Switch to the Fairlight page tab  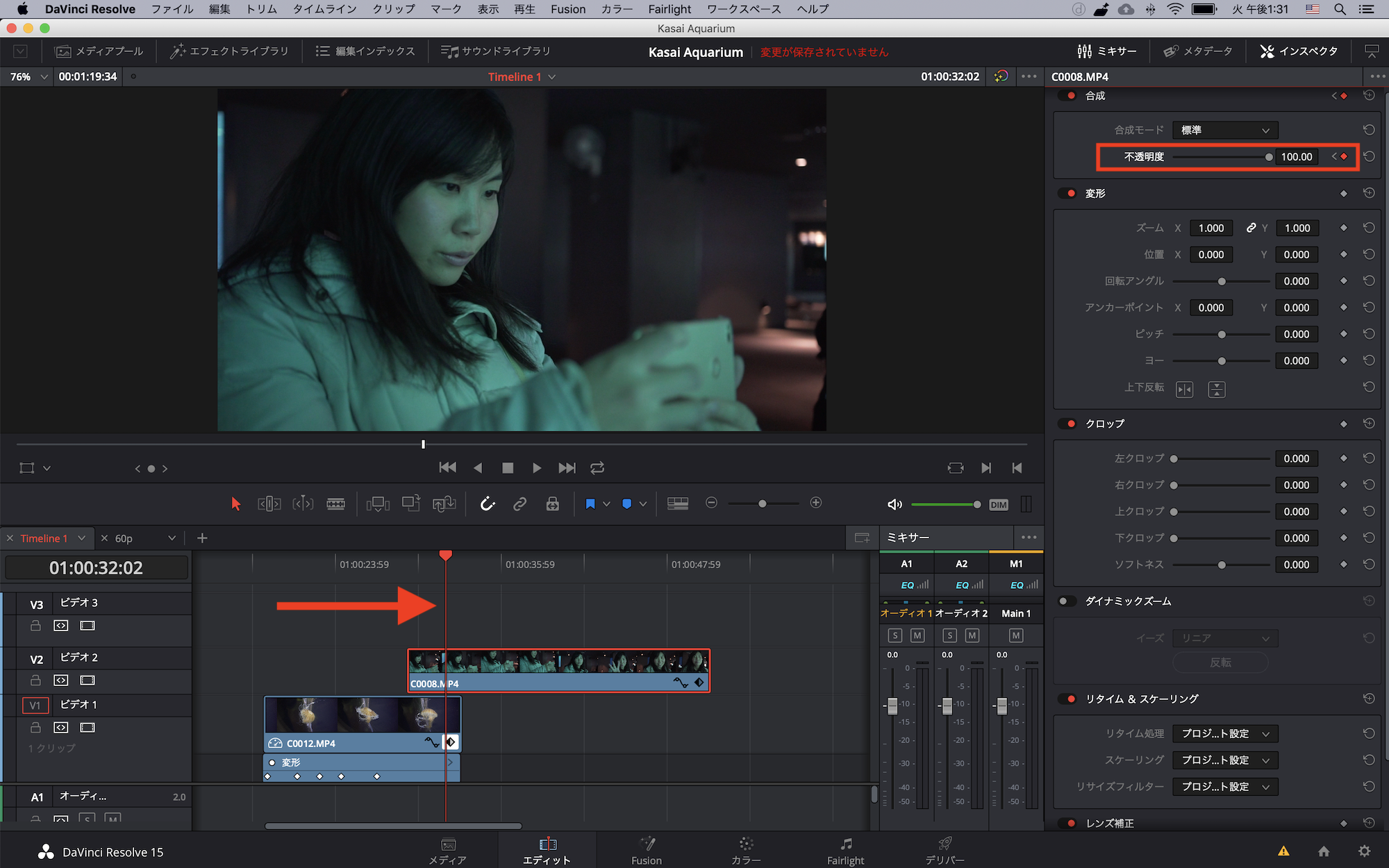pos(845,851)
